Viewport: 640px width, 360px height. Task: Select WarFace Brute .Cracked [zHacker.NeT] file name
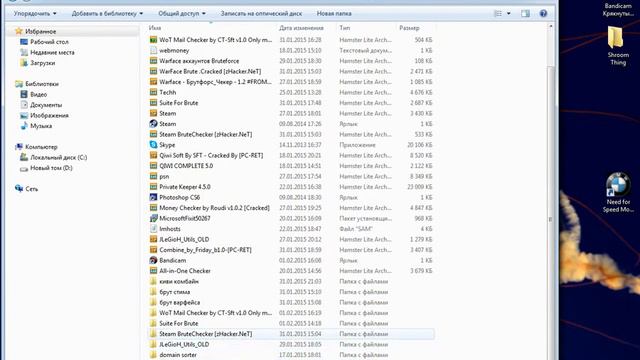point(210,71)
